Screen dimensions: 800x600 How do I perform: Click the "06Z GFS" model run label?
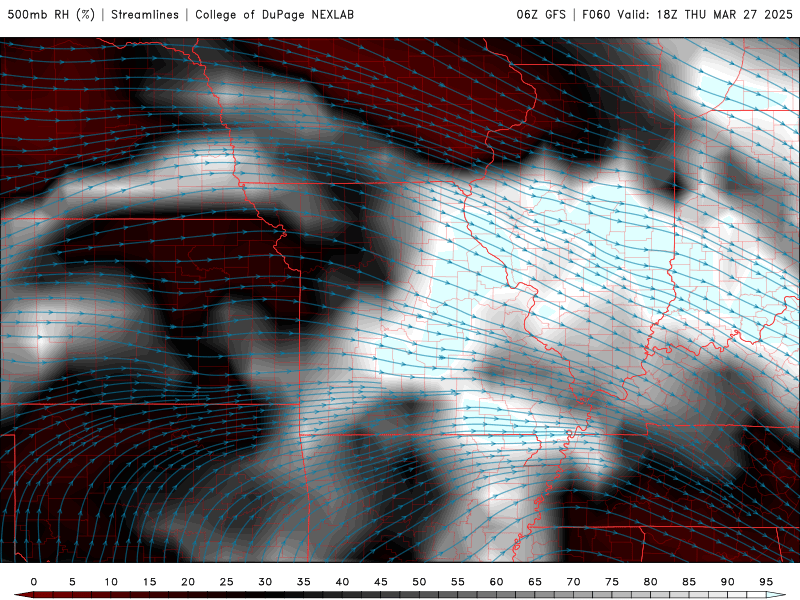click(x=541, y=15)
